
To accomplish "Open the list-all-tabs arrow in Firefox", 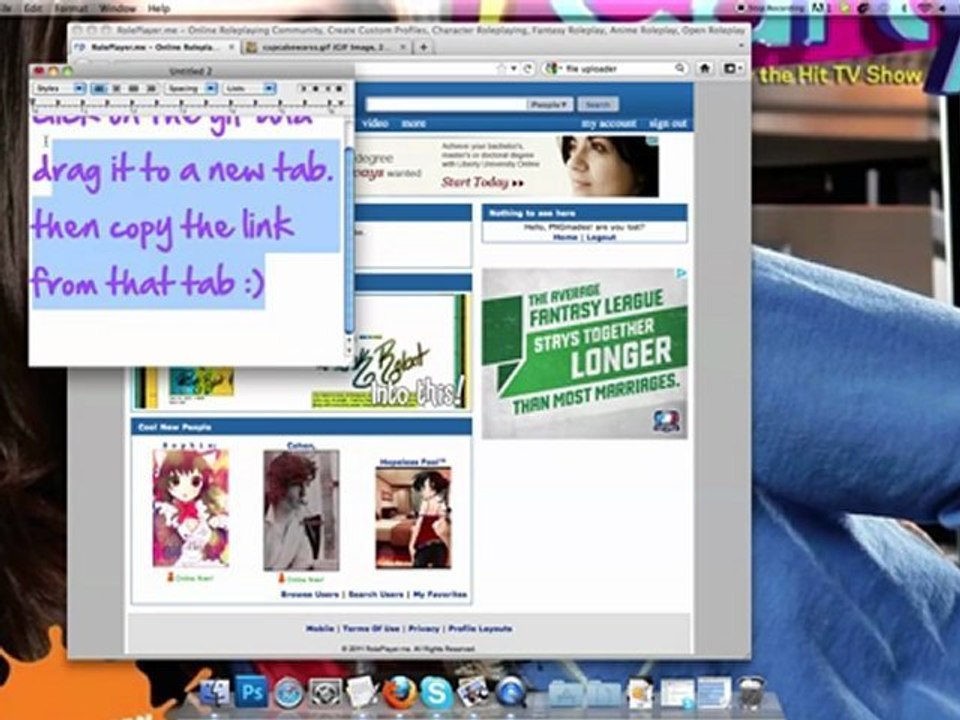I will 741,47.
